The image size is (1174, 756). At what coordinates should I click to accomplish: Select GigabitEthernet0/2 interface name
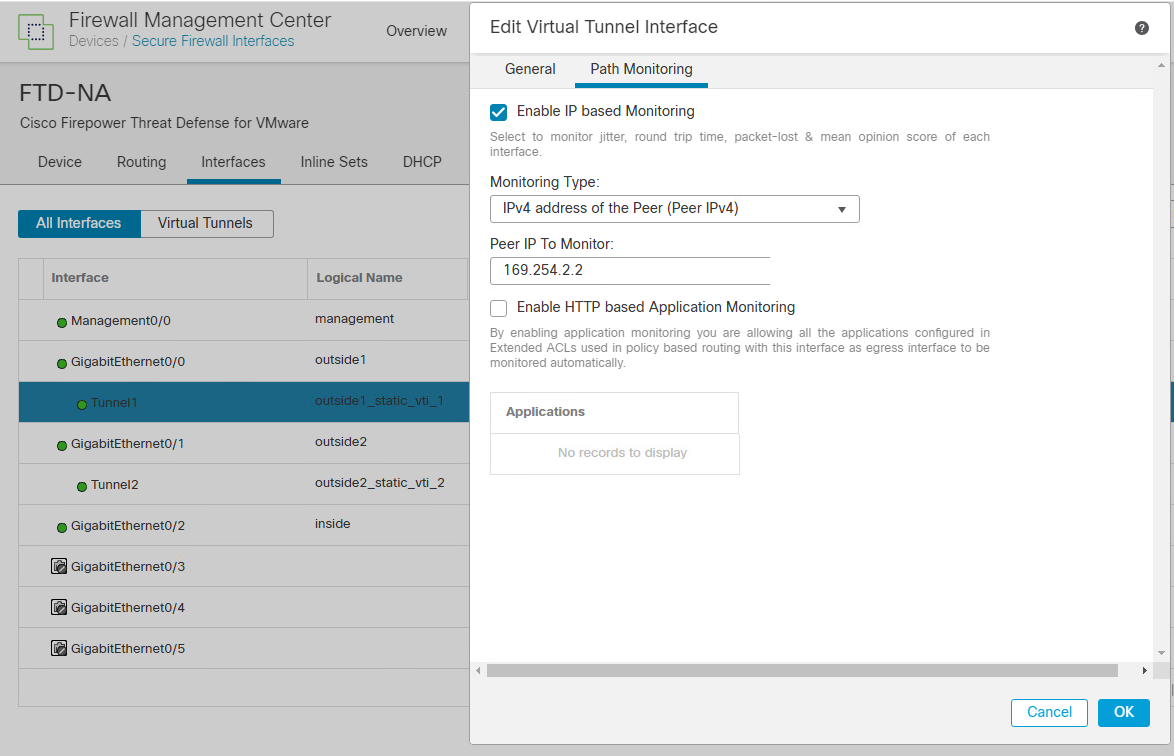[128, 525]
